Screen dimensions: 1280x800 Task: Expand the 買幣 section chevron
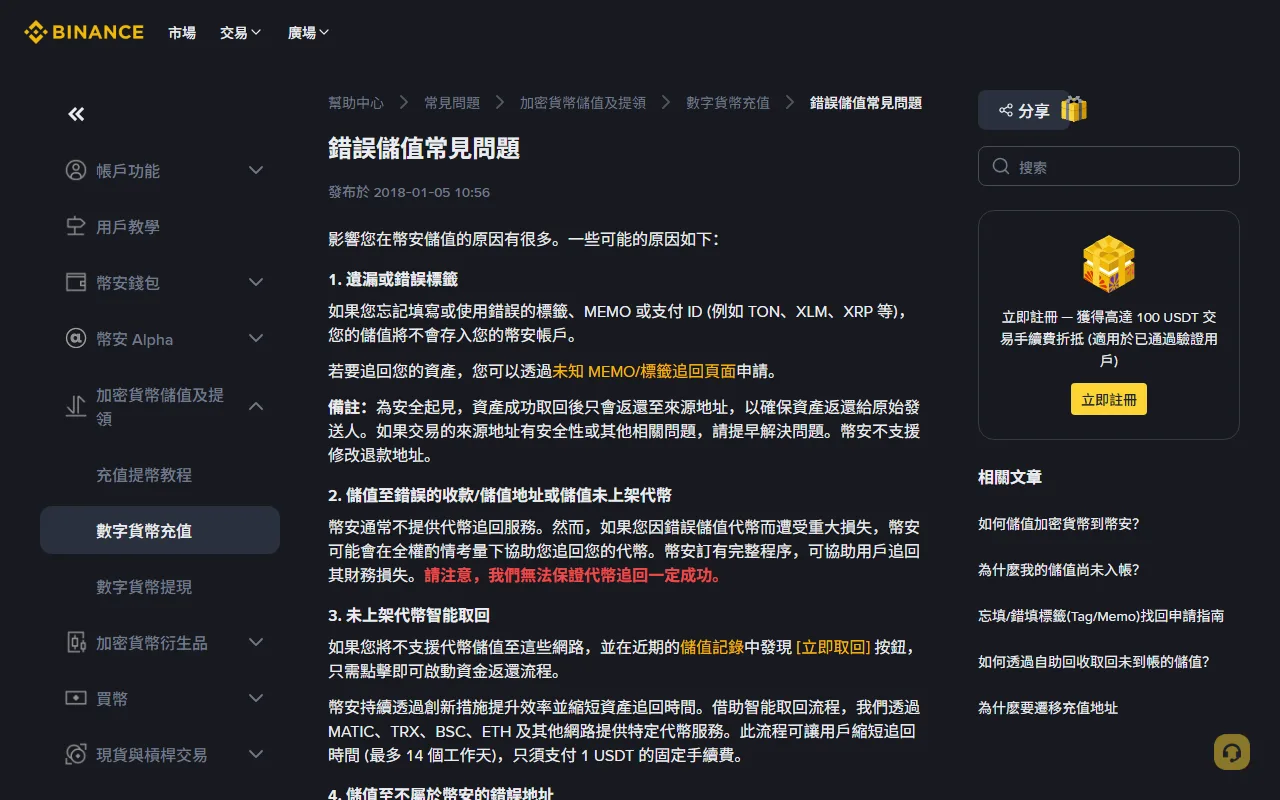click(x=256, y=698)
